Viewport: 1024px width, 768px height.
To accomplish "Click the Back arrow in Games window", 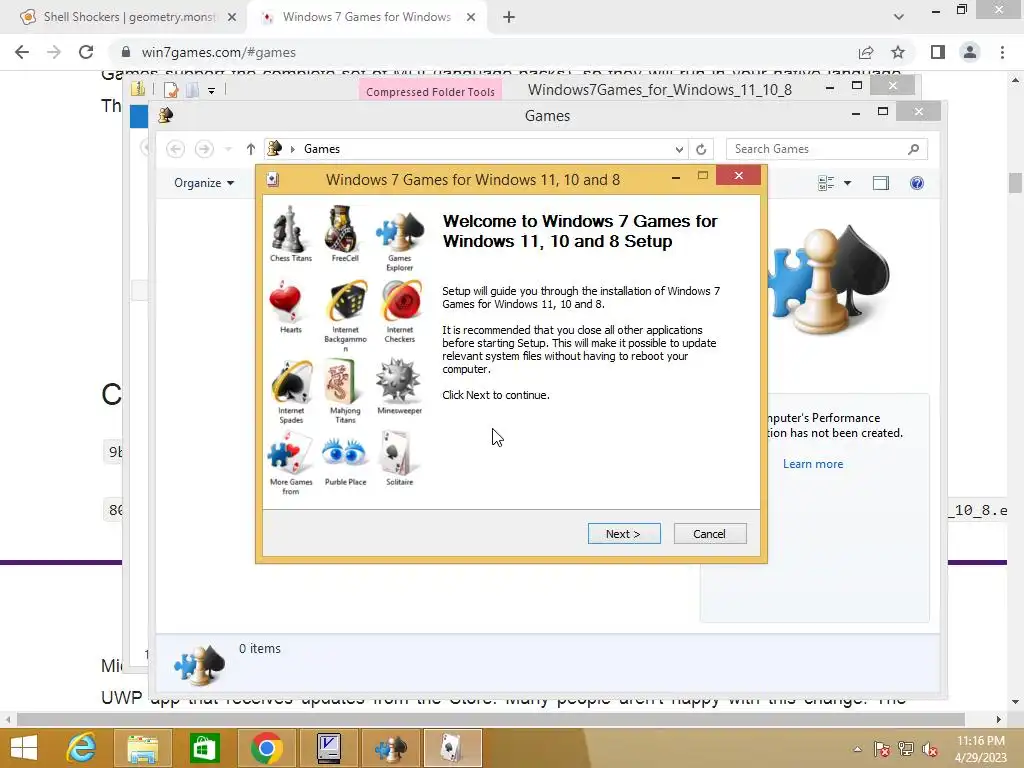I will [x=175, y=149].
